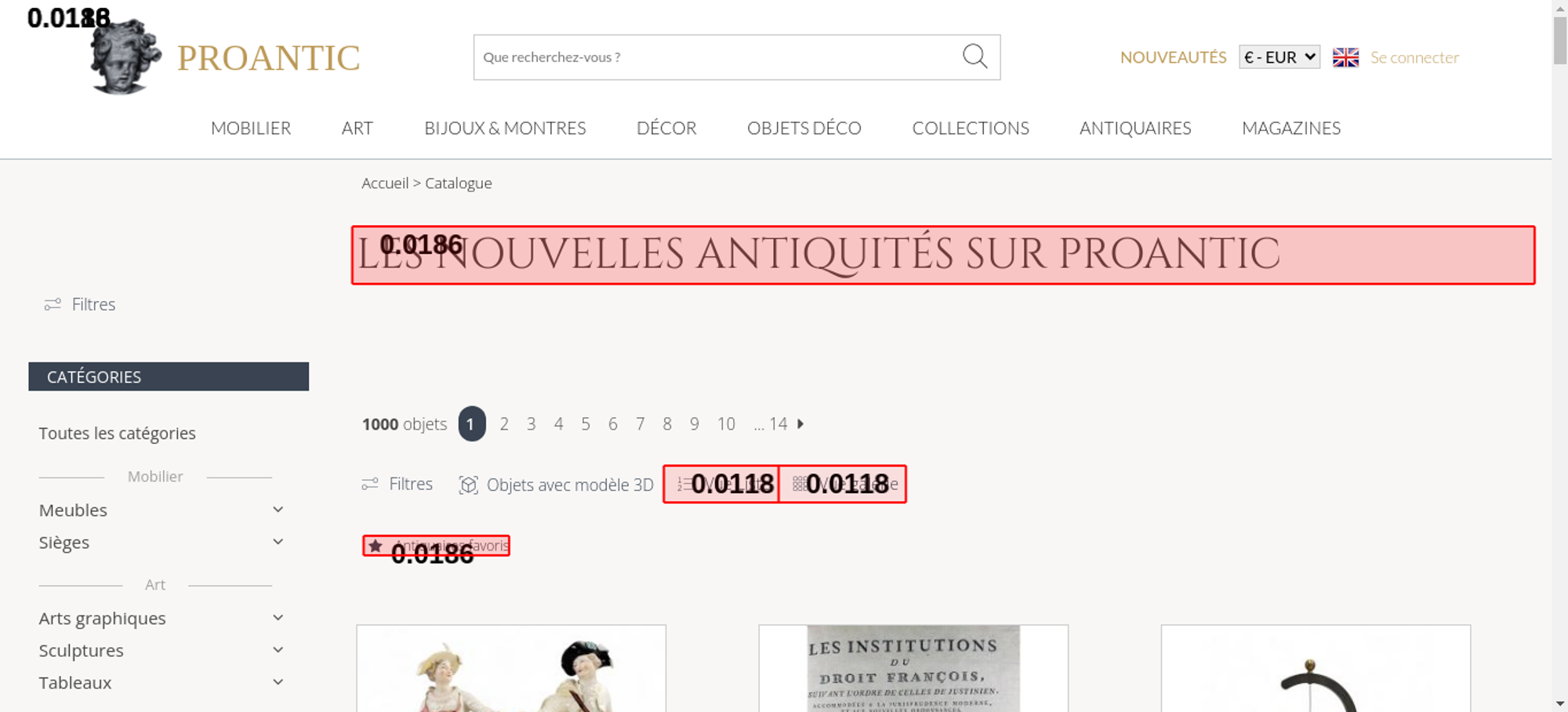Click the vertical scrollbar thumb
1568x712 pixels.
[x=1560, y=39]
